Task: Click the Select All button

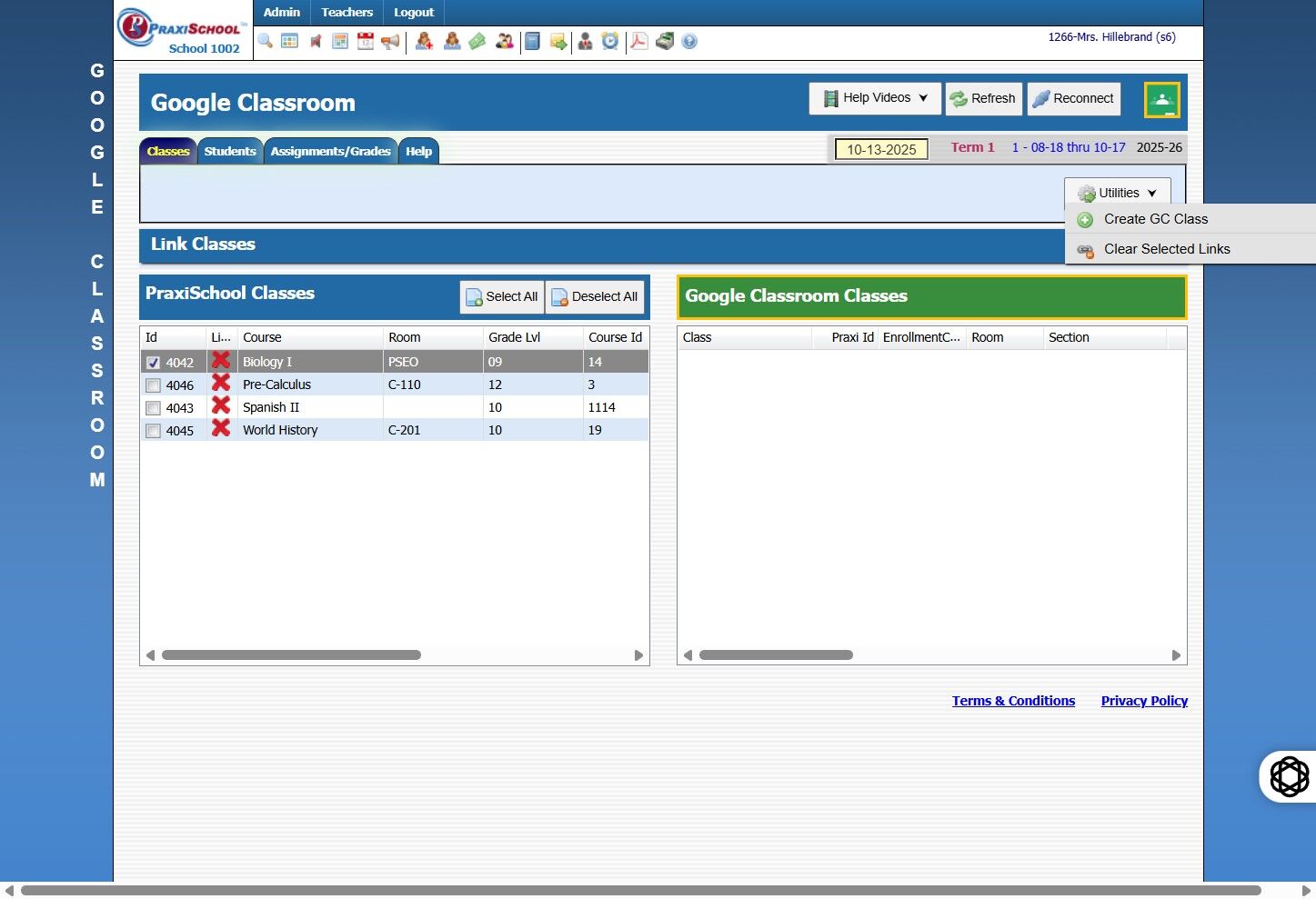Action: (502, 296)
